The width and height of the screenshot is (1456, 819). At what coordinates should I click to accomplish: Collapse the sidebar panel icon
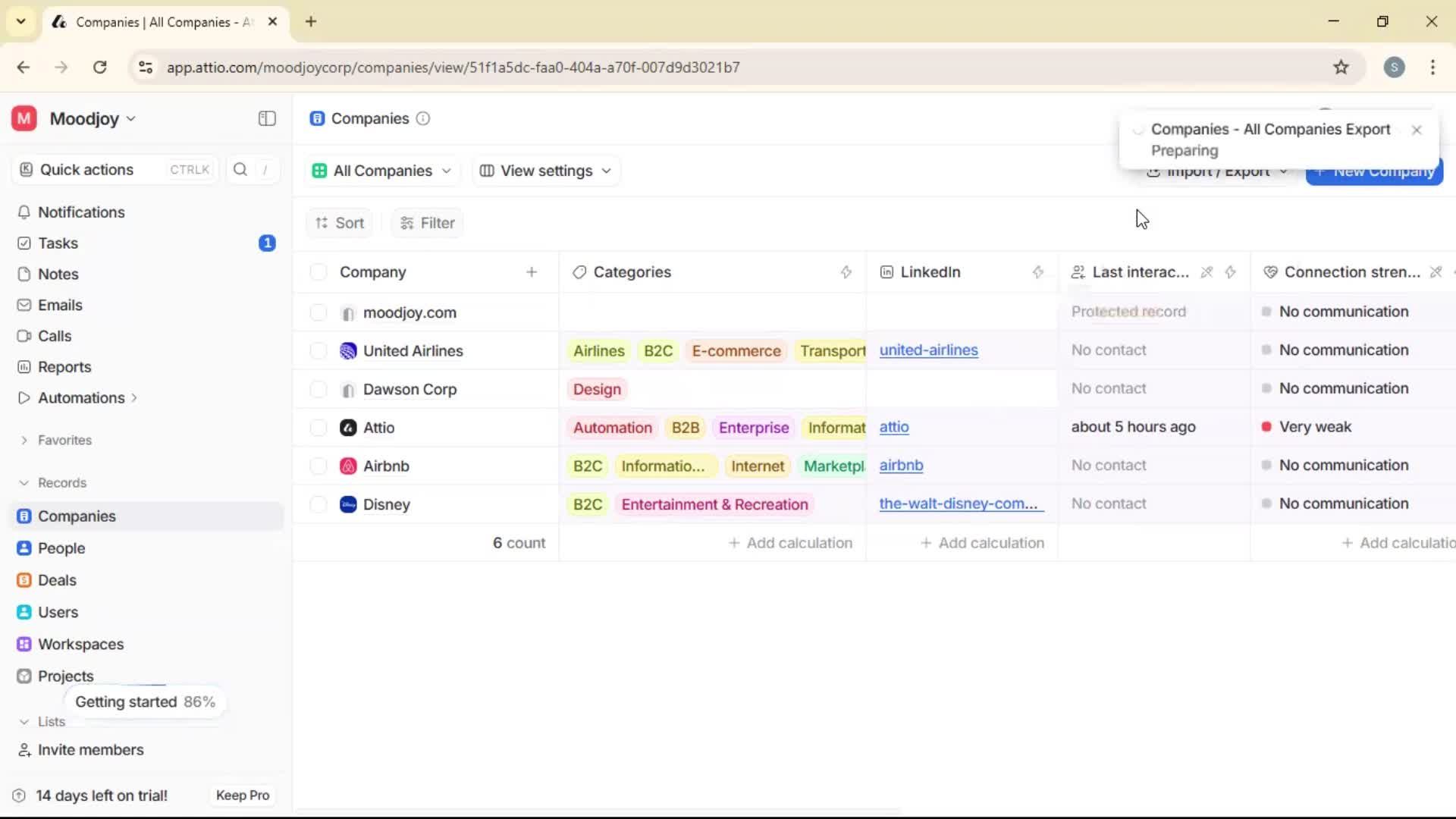click(267, 118)
